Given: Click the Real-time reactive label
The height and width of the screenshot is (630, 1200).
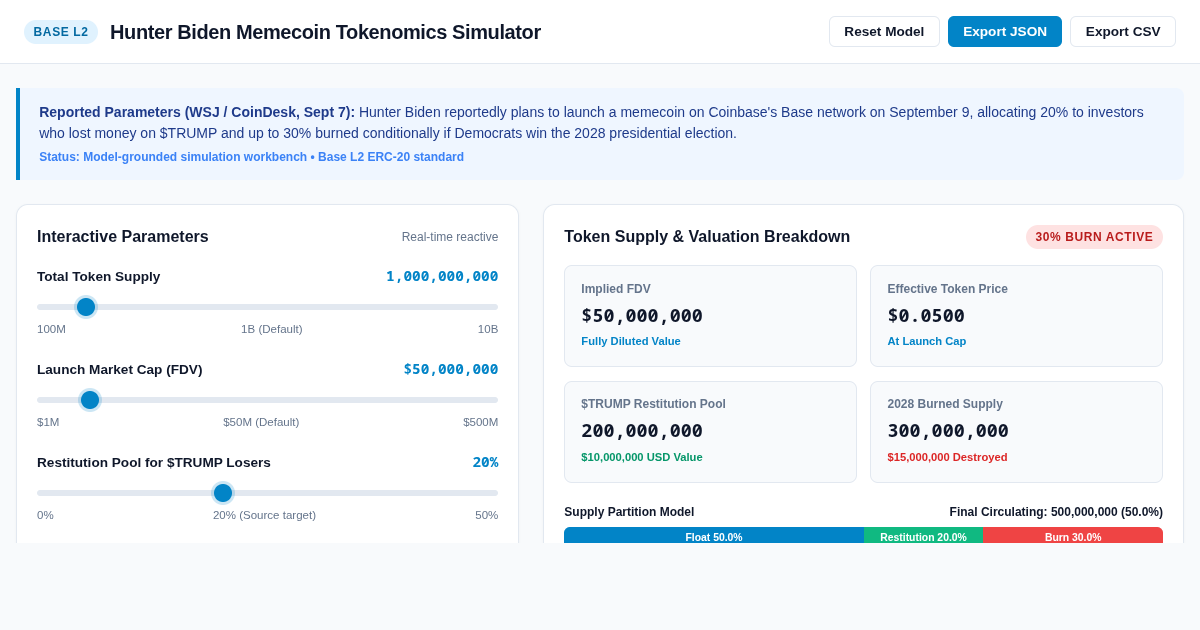Looking at the screenshot, I should pos(450,237).
